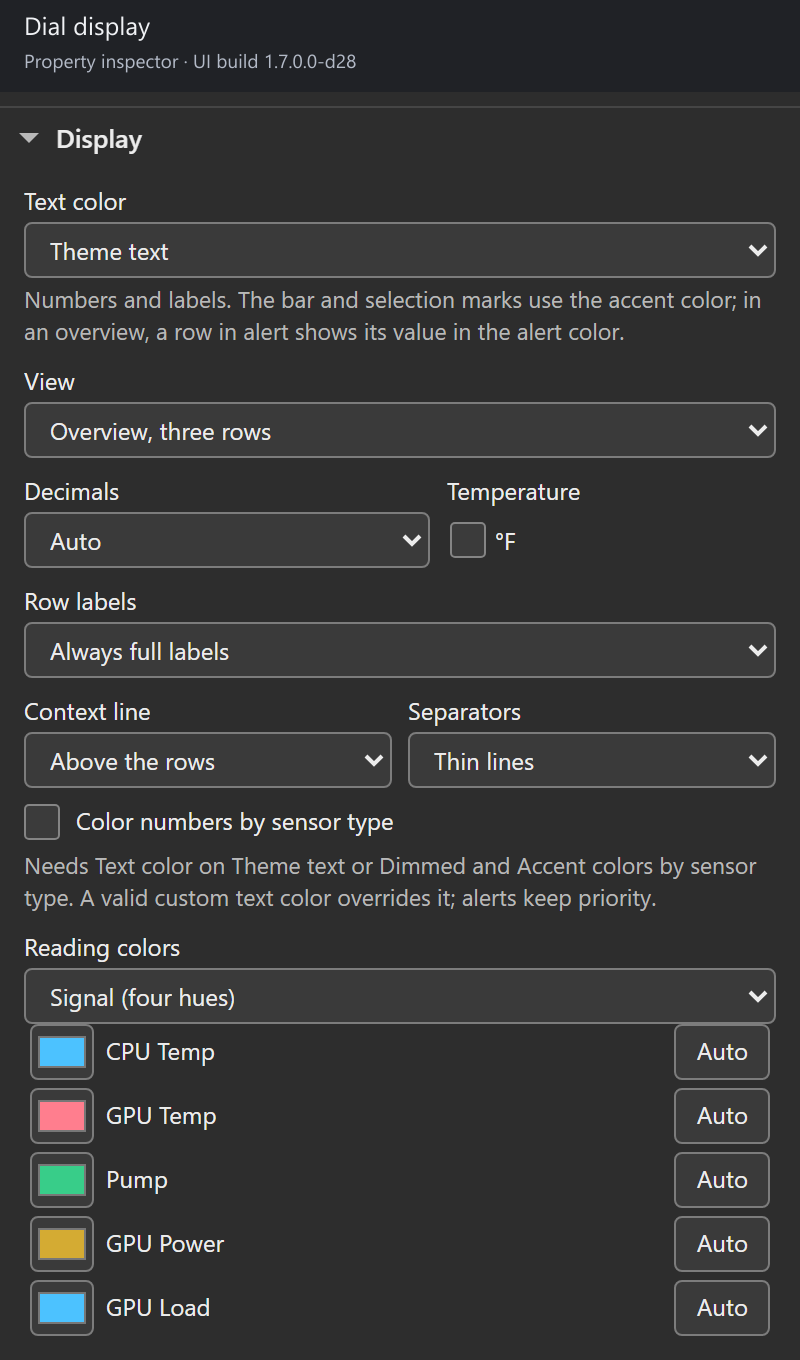
Task: Open the Reading colors dropdown
Action: tap(400, 996)
